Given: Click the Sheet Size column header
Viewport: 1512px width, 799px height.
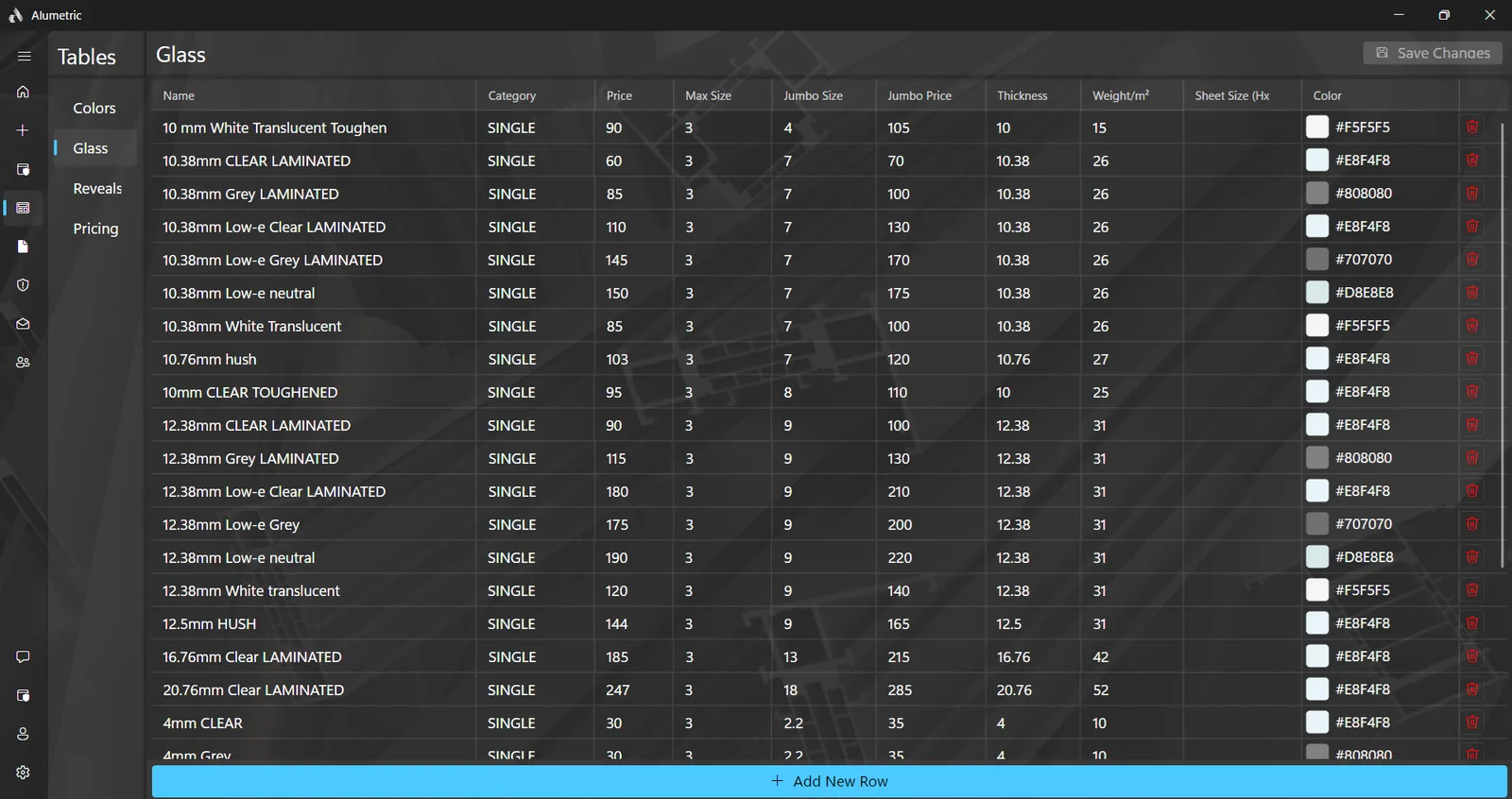Looking at the screenshot, I should pyautogui.click(x=1243, y=95).
